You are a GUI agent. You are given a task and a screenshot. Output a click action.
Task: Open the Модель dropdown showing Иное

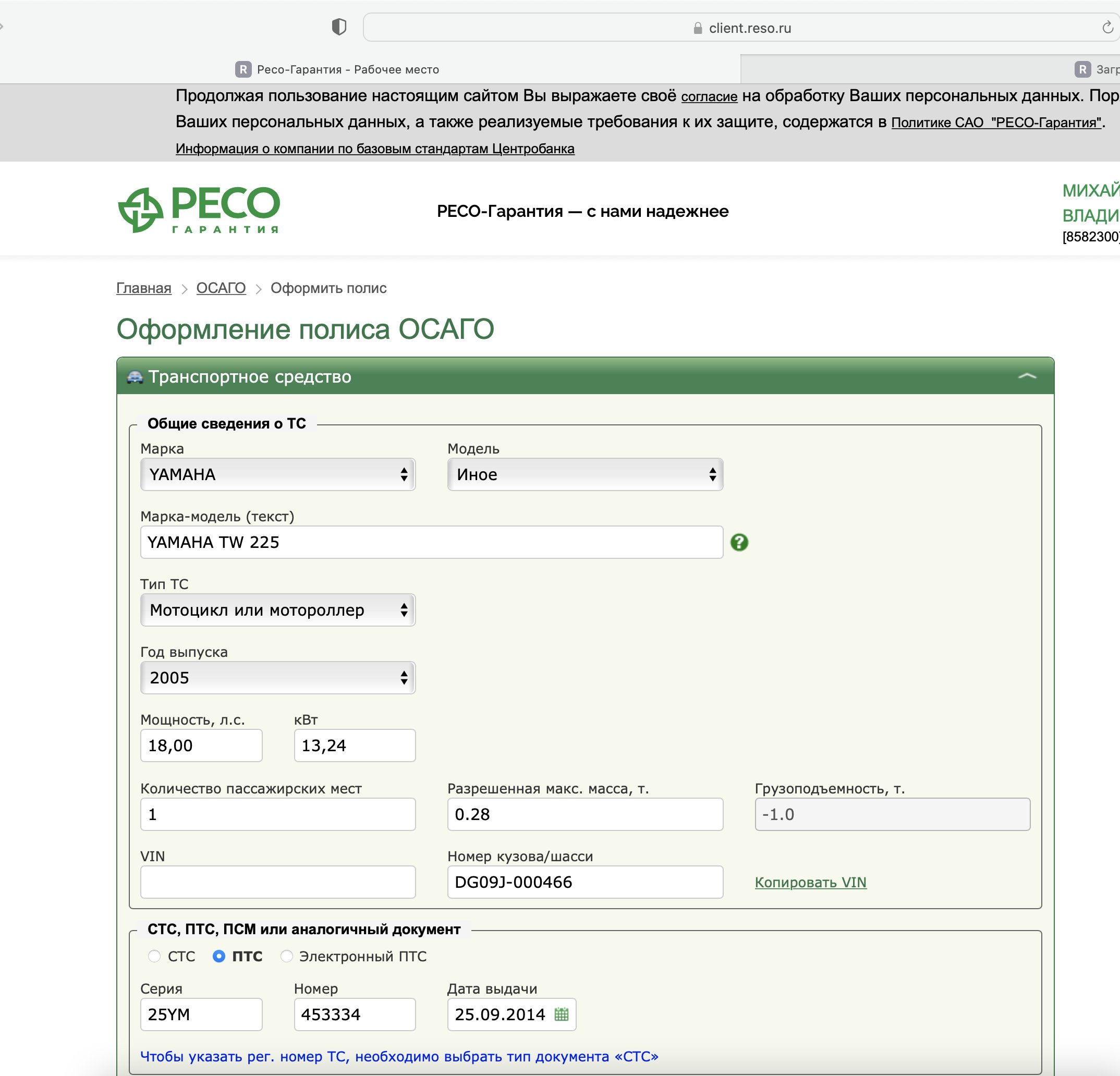tap(585, 474)
